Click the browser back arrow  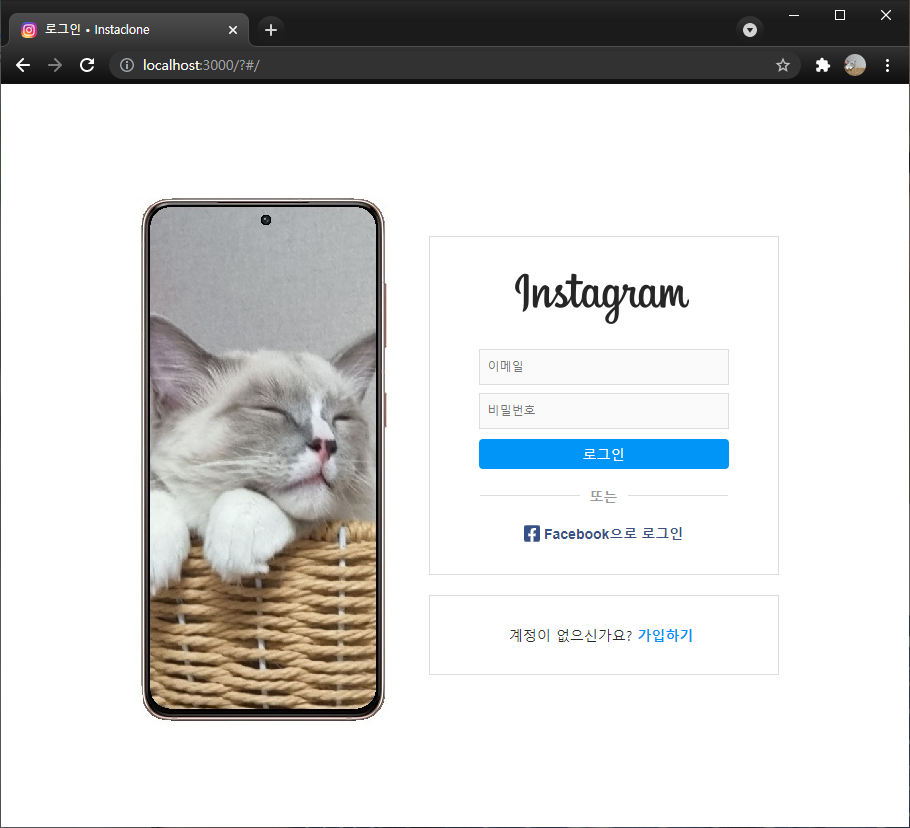click(x=23, y=65)
